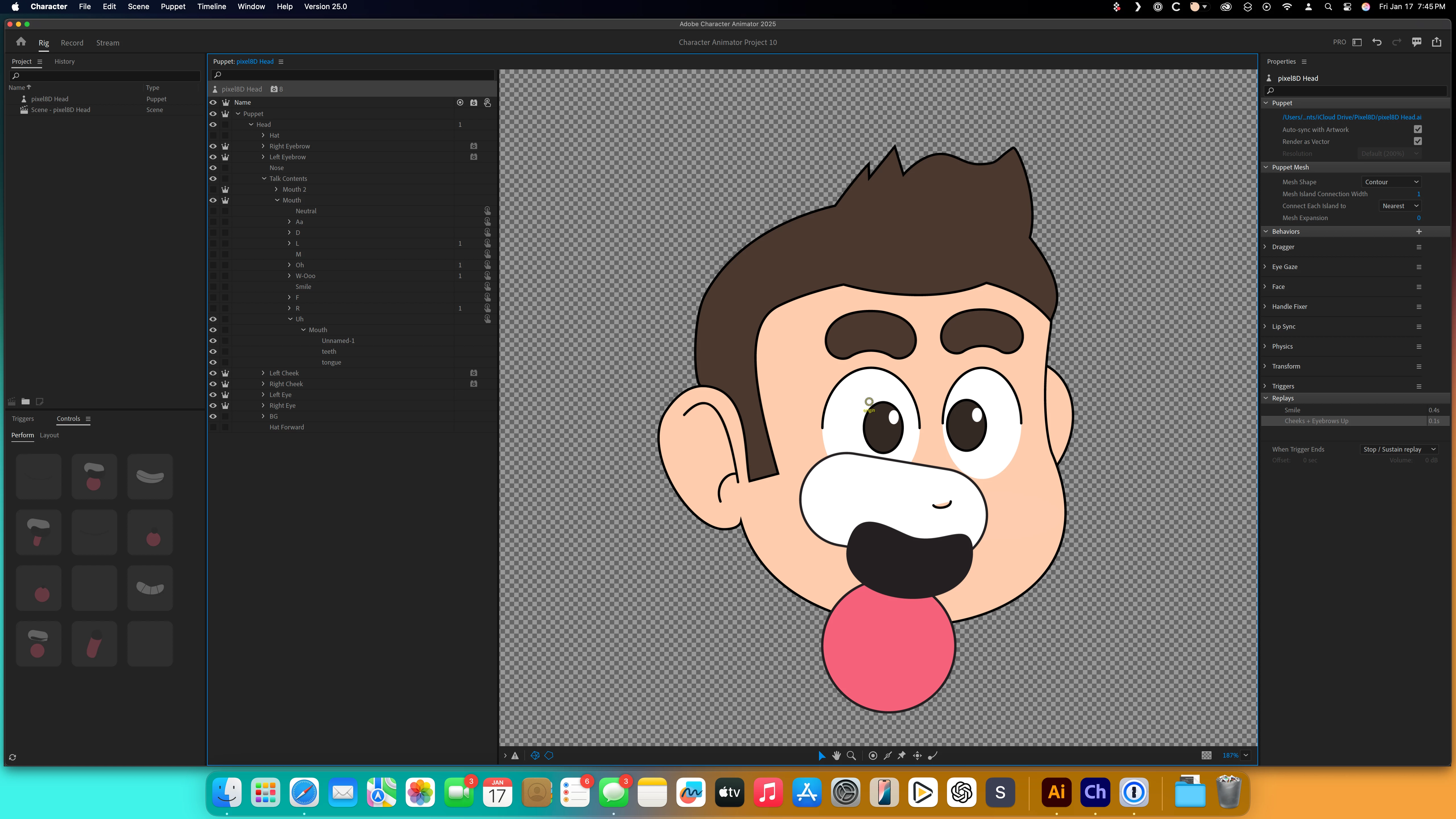Open Adobe Illustrator from dock
The width and height of the screenshot is (1456, 819).
click(x=1056, y=792)
